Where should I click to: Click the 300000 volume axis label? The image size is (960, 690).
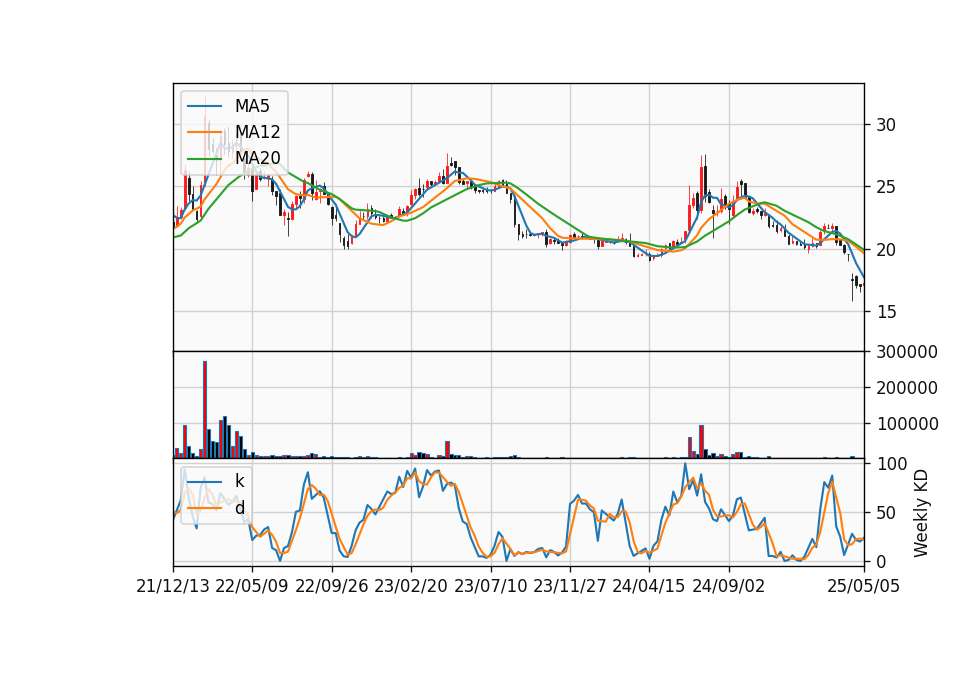tap(907, 352)
